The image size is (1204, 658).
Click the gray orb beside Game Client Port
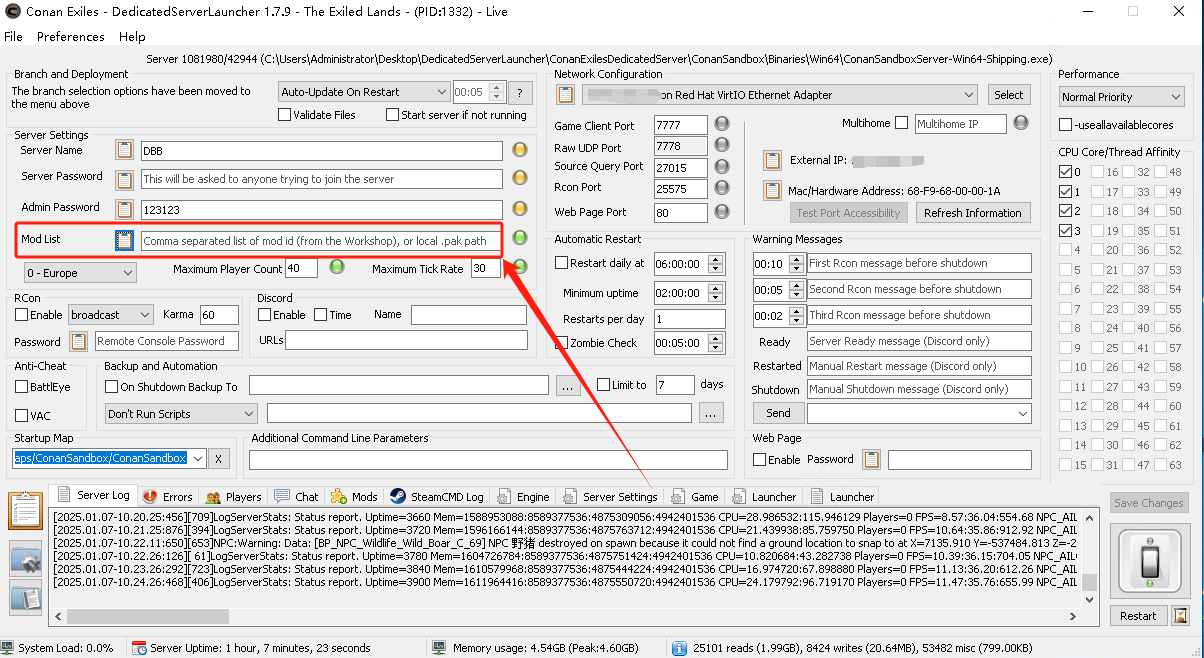(x=722, y=125)
